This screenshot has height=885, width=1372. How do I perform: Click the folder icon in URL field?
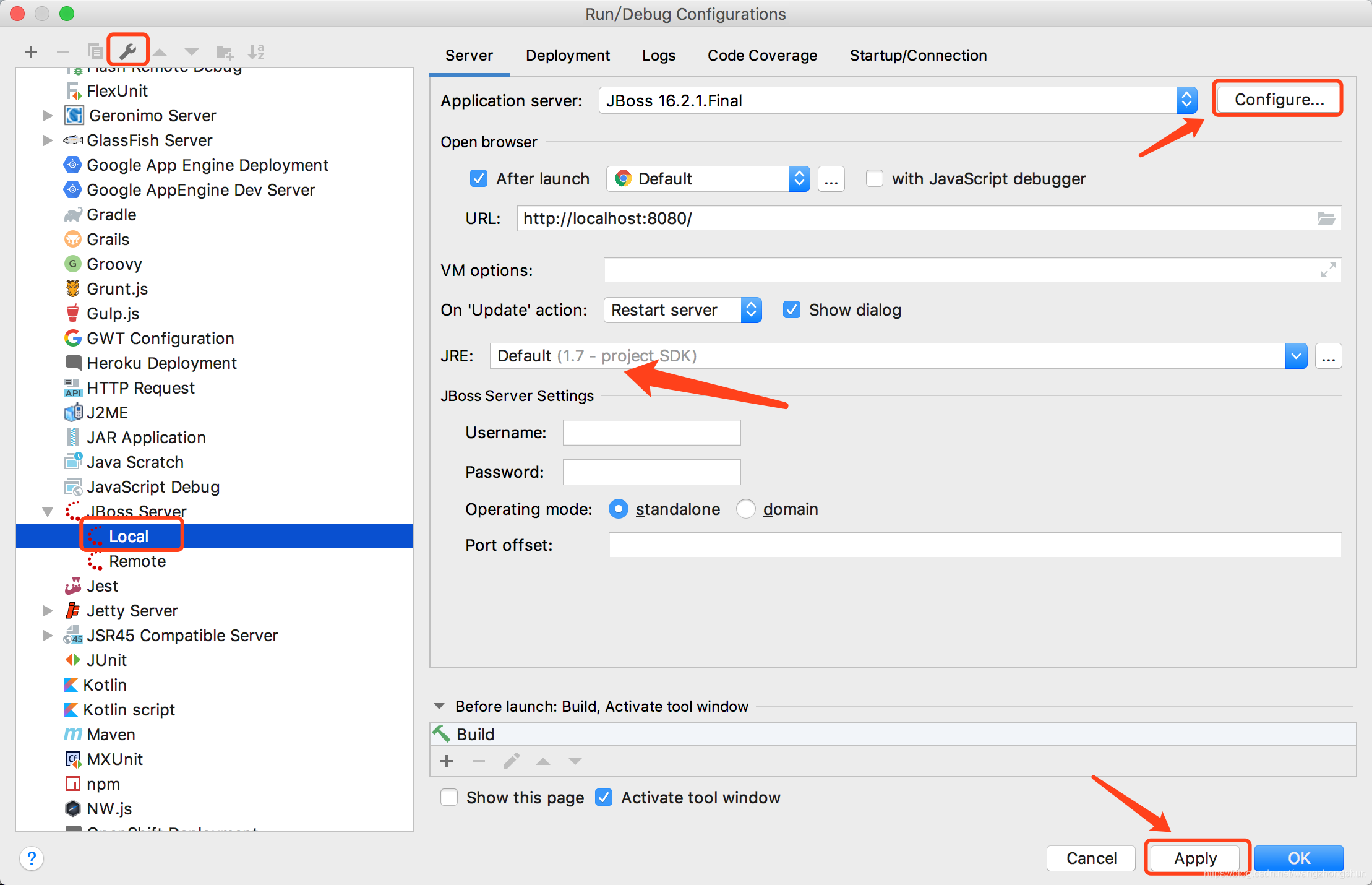tap(1326, 218)
